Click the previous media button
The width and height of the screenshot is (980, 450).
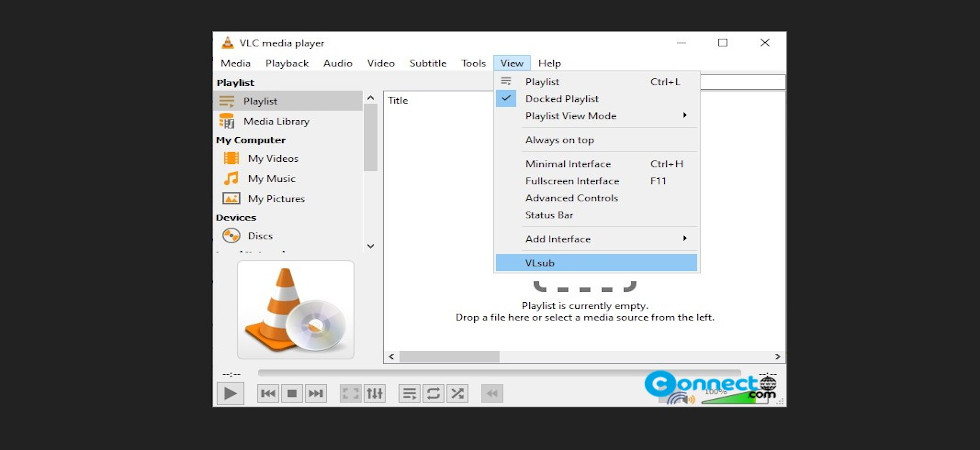click(x=268, y=393)
